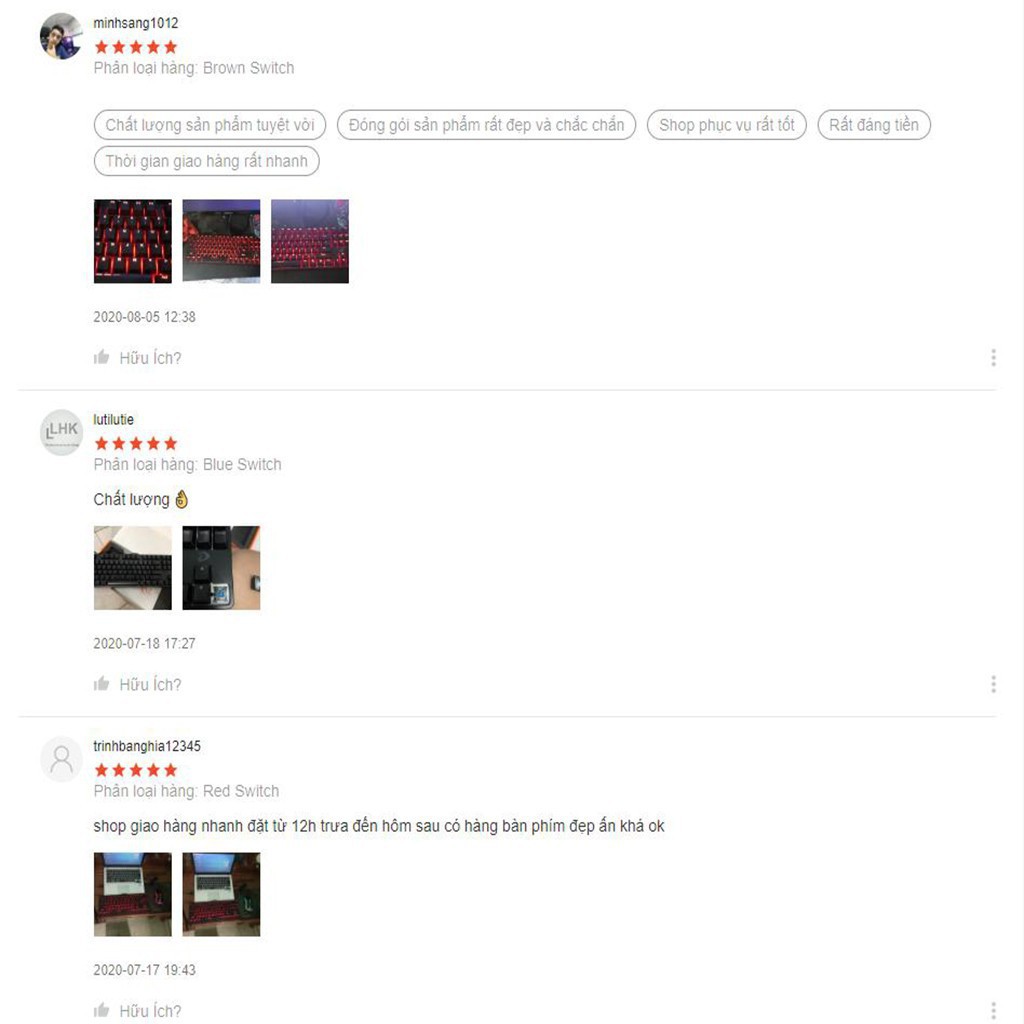
Task: Open lutilutie's blue switch close-up photo
Action: pos(221,568)
